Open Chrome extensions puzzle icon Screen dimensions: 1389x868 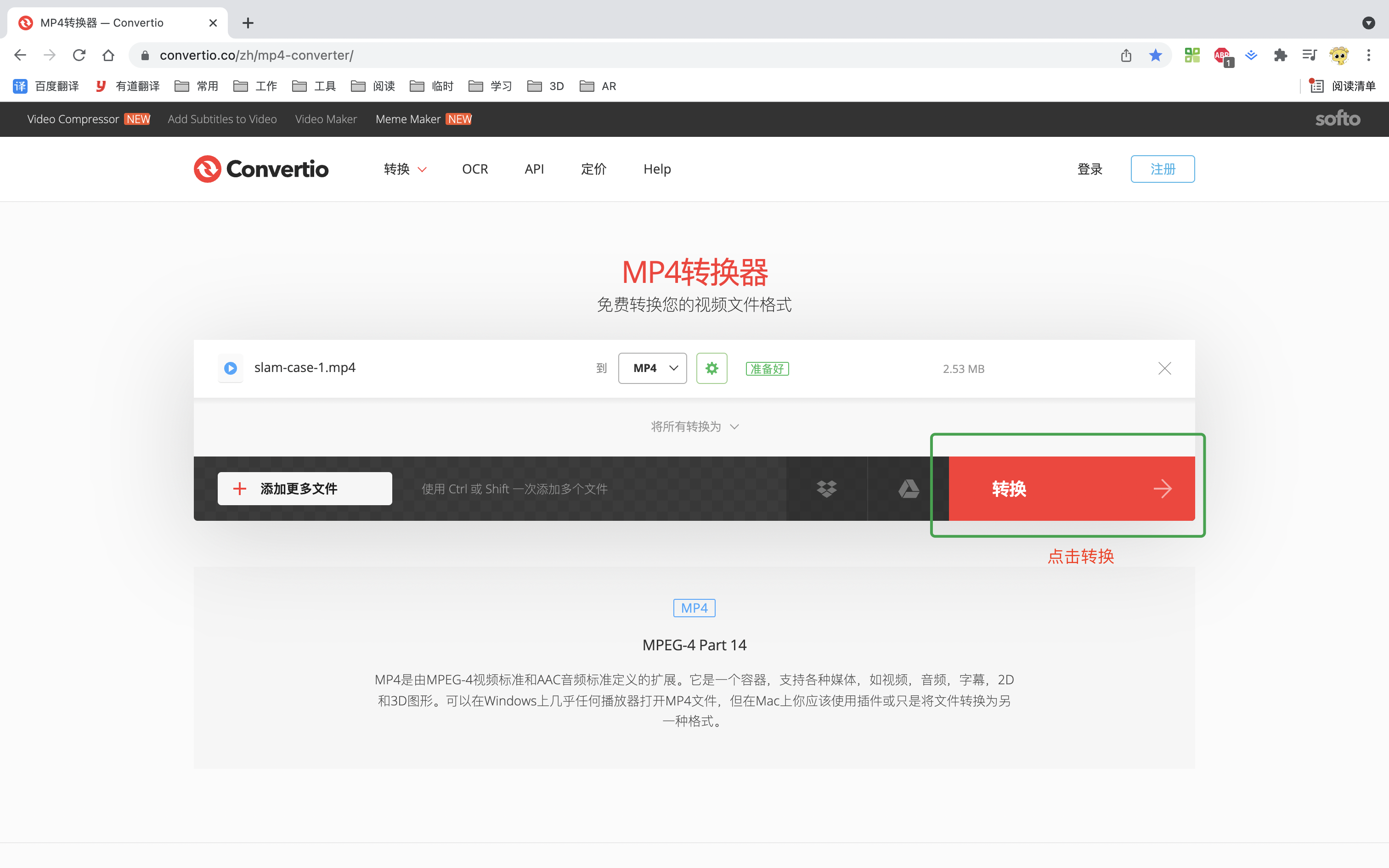point(1280,55)
